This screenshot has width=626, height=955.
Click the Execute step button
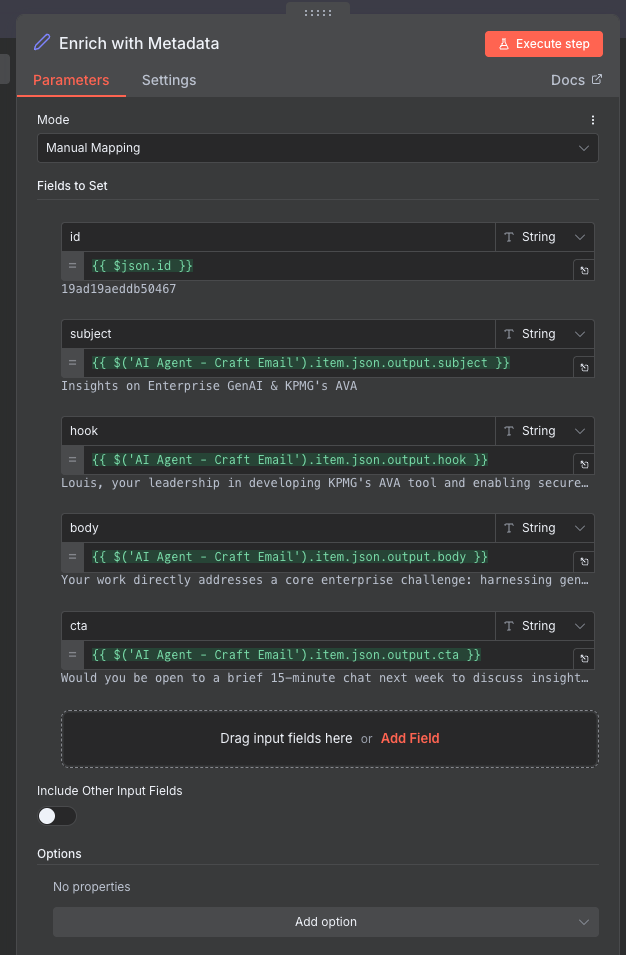coord(543,43)
